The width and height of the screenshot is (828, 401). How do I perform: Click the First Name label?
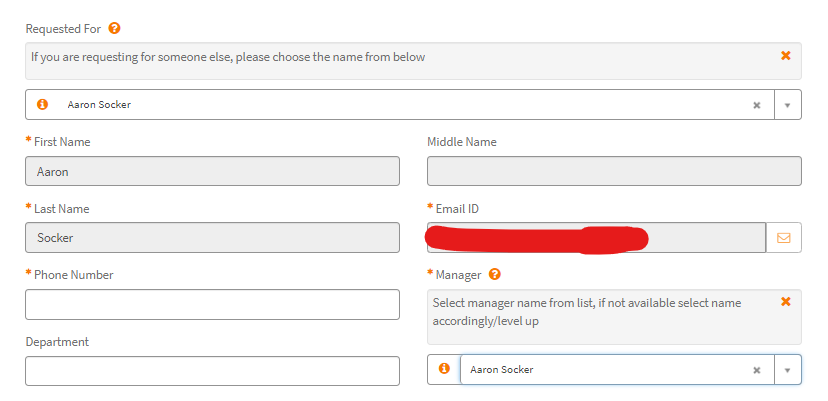[x=62, y=142]
